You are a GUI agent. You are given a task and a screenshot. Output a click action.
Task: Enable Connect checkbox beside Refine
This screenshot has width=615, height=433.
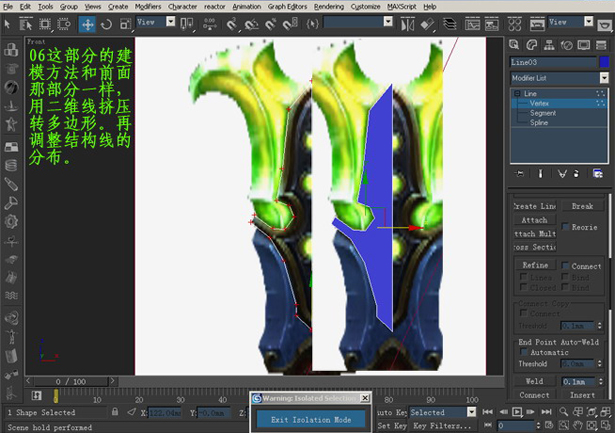click(x=565, y=266)
